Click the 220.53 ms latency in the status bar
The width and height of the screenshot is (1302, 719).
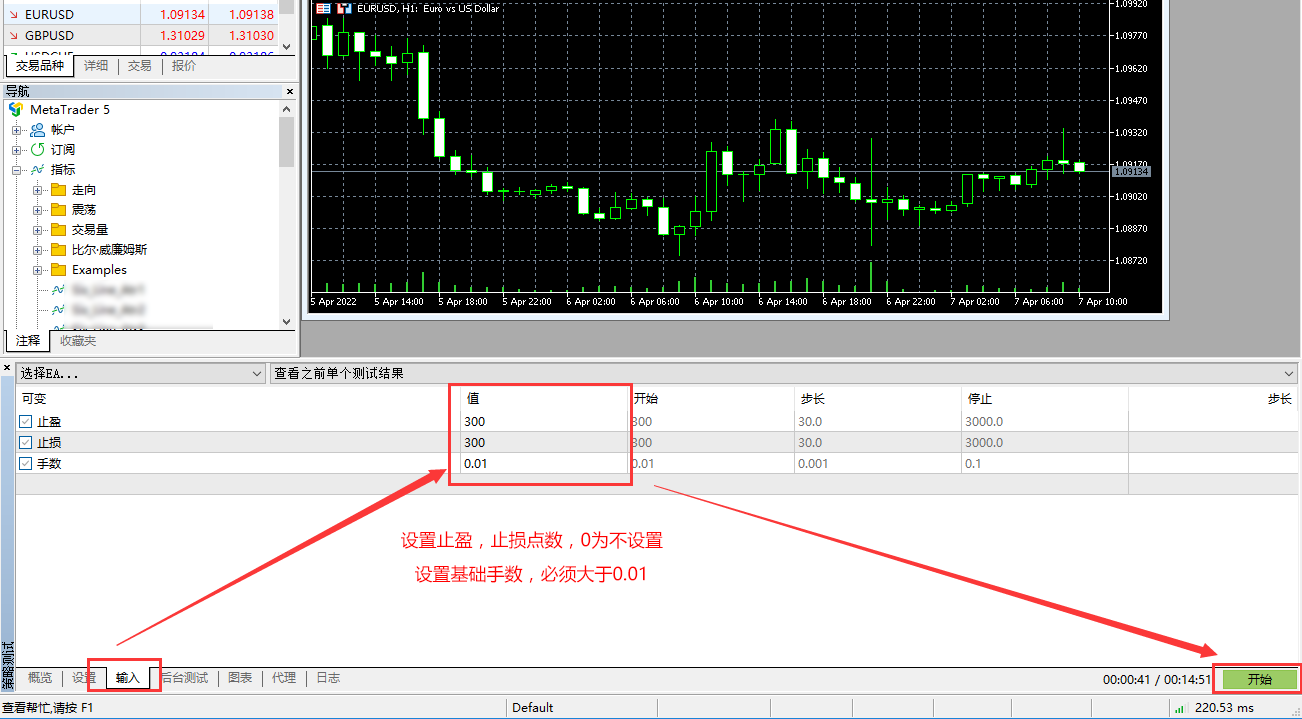coord(1224,707)
